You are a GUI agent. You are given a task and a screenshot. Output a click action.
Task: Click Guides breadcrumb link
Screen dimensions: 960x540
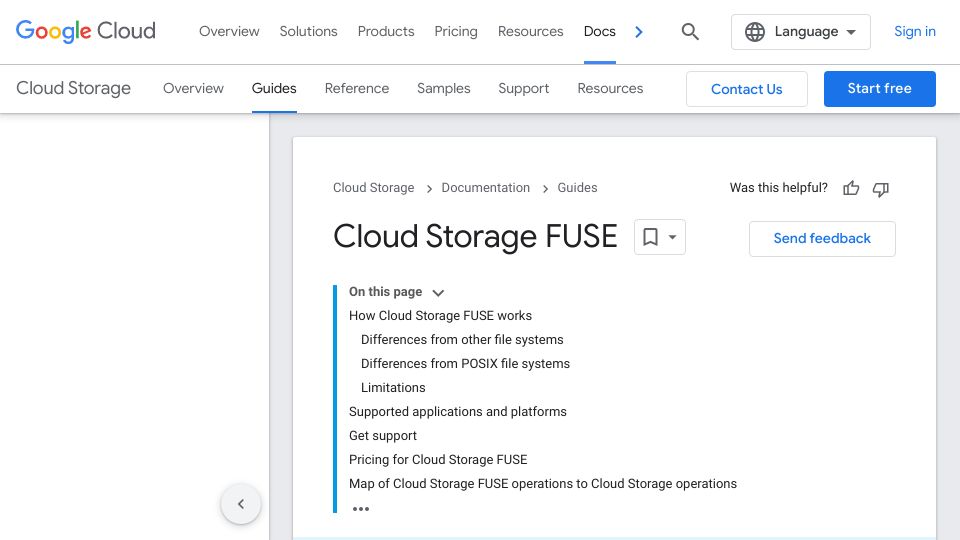click(x=577, y=188)
